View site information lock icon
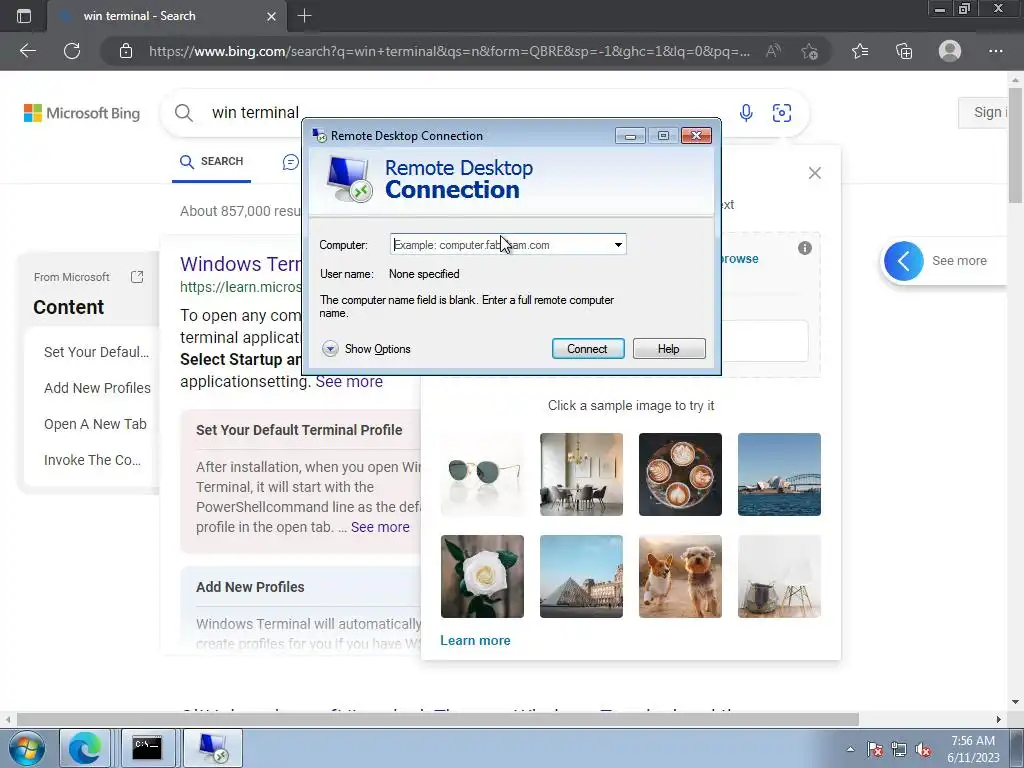This screenshot has width=1024, height=768. point(126,51)
